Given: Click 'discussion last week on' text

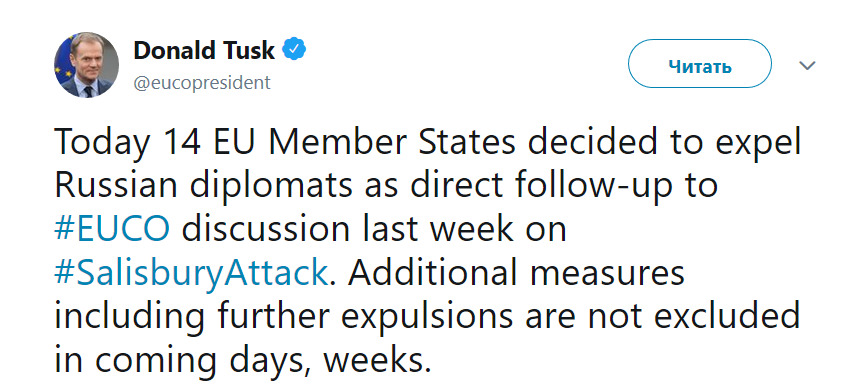Looking at the screenshot, I should 374,230.
